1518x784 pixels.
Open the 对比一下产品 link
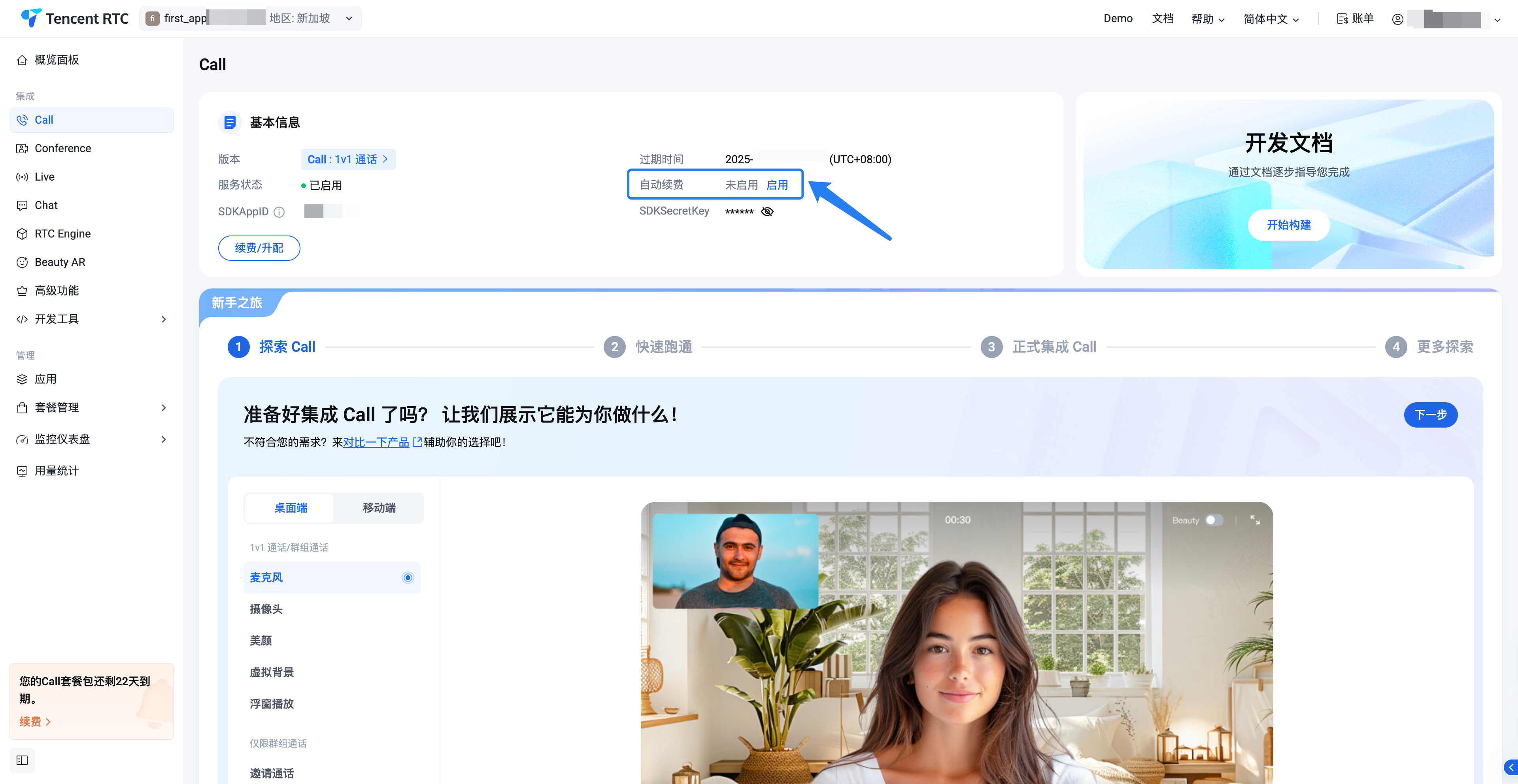tap(376, 442)
